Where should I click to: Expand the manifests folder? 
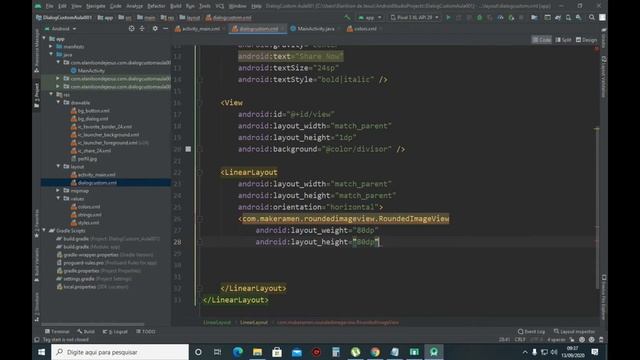point(51,47)
